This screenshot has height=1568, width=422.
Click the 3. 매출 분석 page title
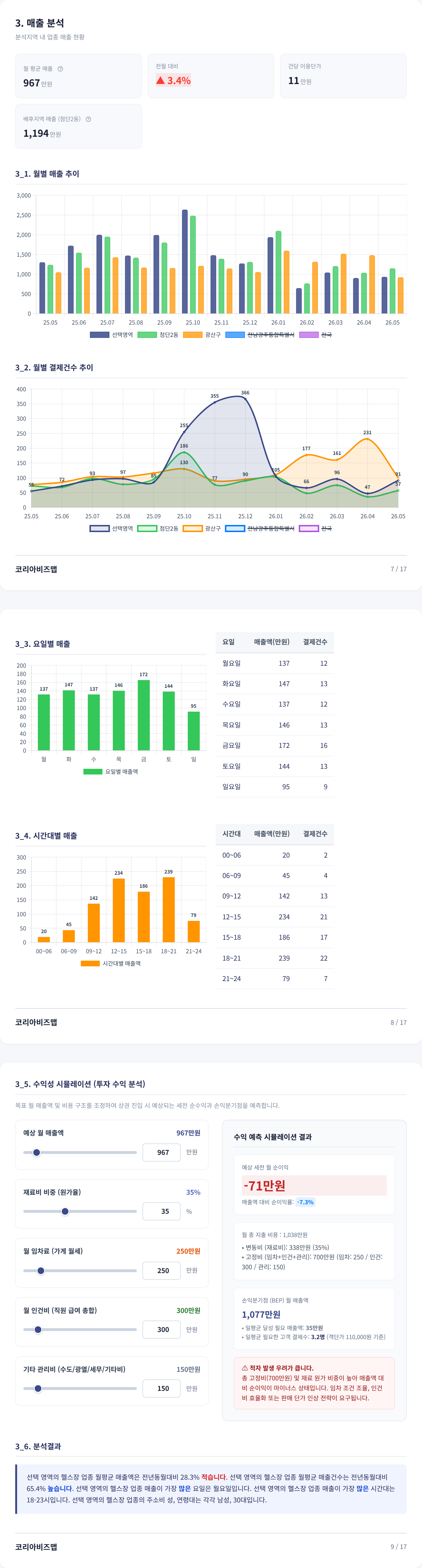pyautogui.click(x=40, y=23)
